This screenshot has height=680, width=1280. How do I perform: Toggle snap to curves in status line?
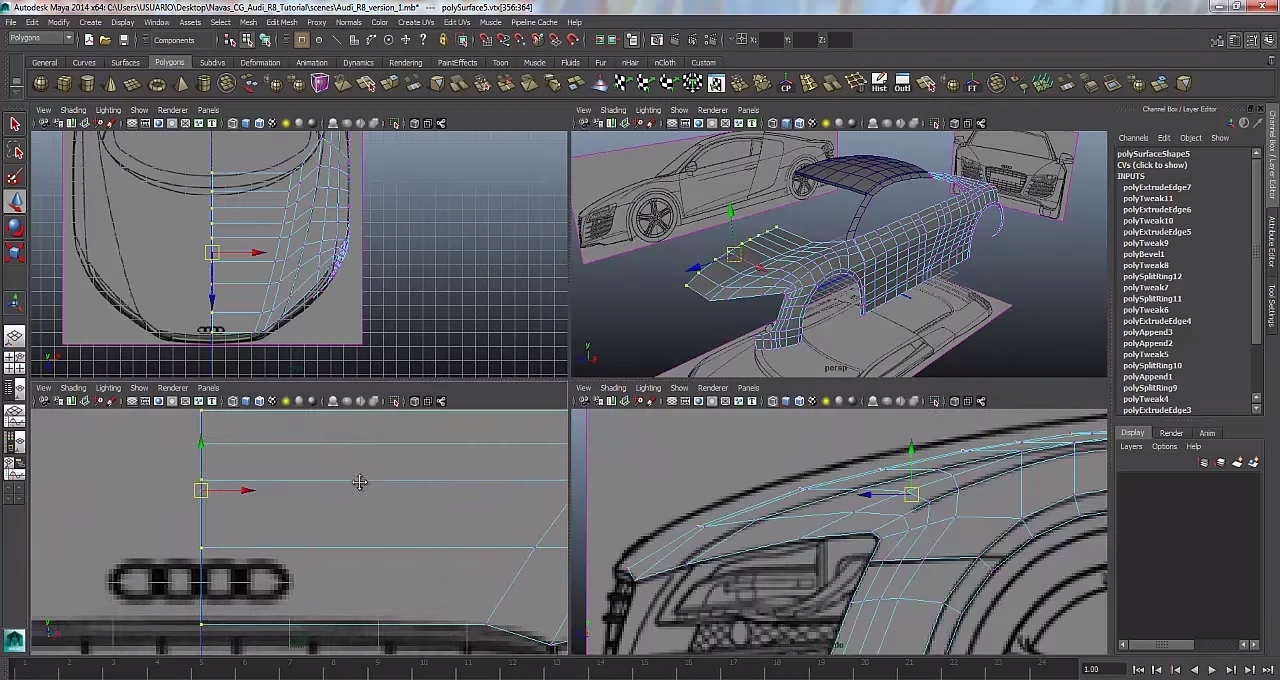(503, 40)
